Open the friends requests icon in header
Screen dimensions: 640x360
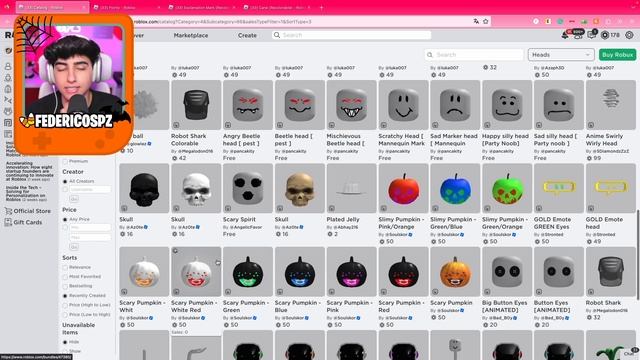[578, 35]
